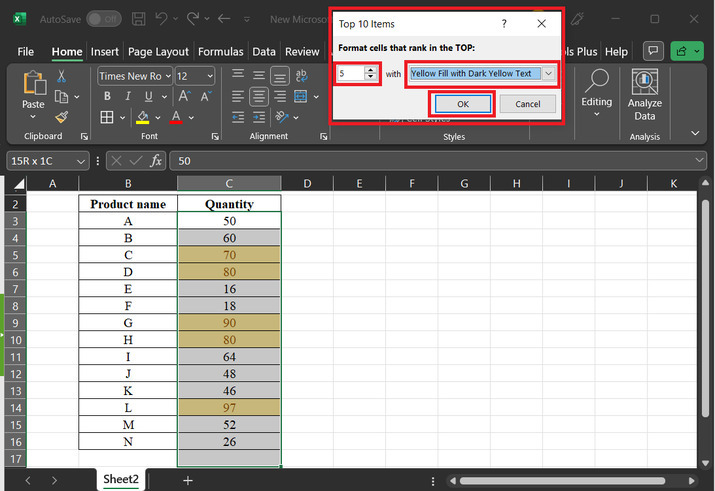
Task: Expand the font size dropdown
Action: coord(209,76)
